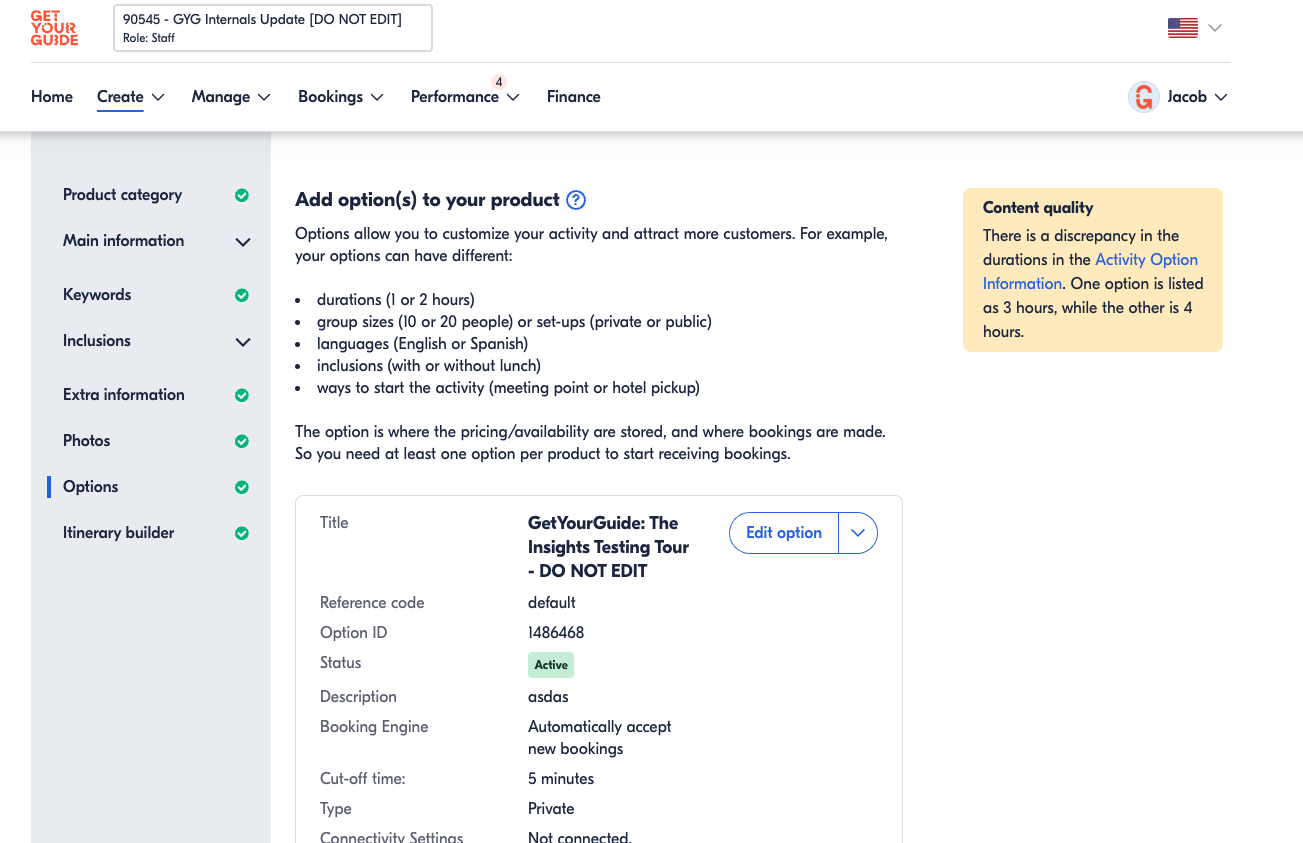Select Main information in the sidebar
This screenshot has width=1303, height=843.
[x=123, y=241]
